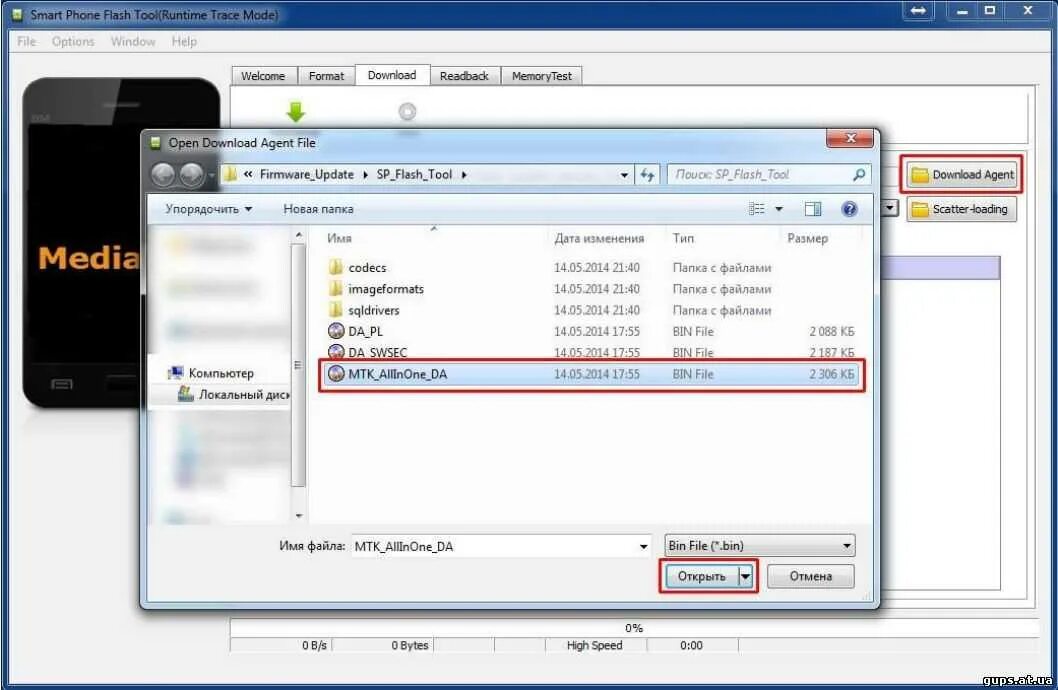The image size is (1058, 690).
Task: Click the address bar folder icon
Action: pos(229,175)
